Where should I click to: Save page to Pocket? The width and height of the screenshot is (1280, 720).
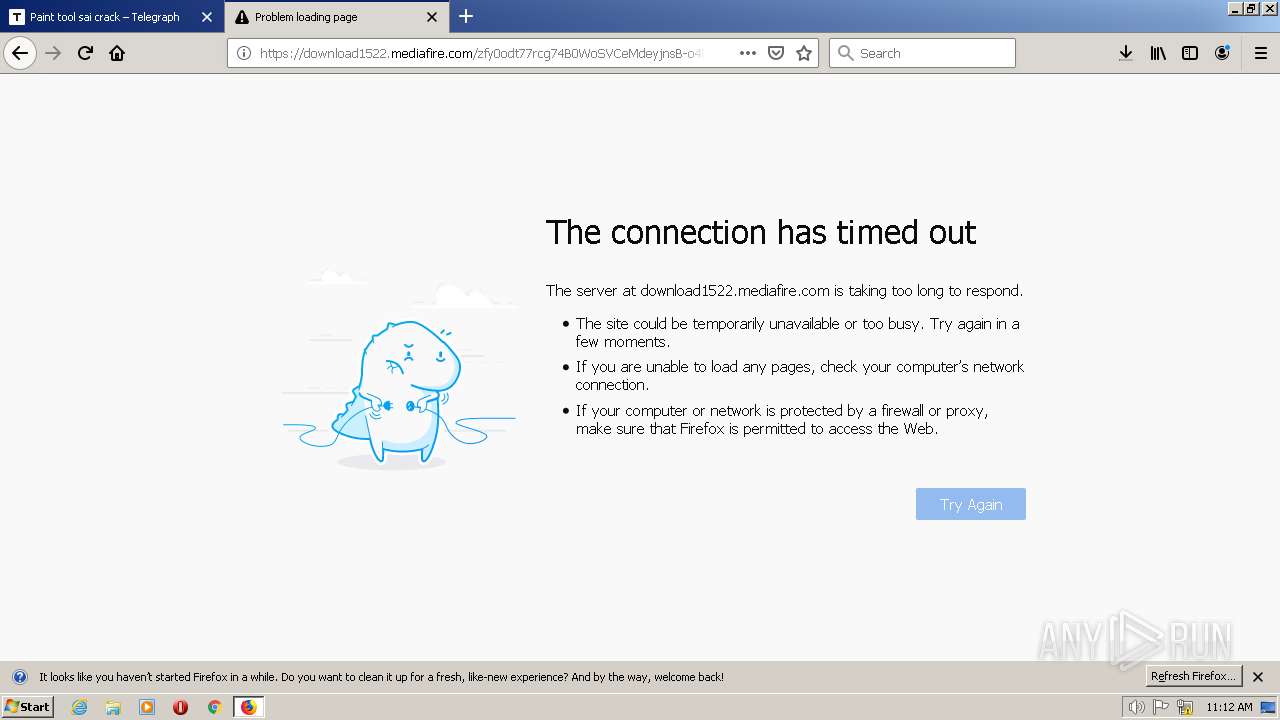pos(776,53)
